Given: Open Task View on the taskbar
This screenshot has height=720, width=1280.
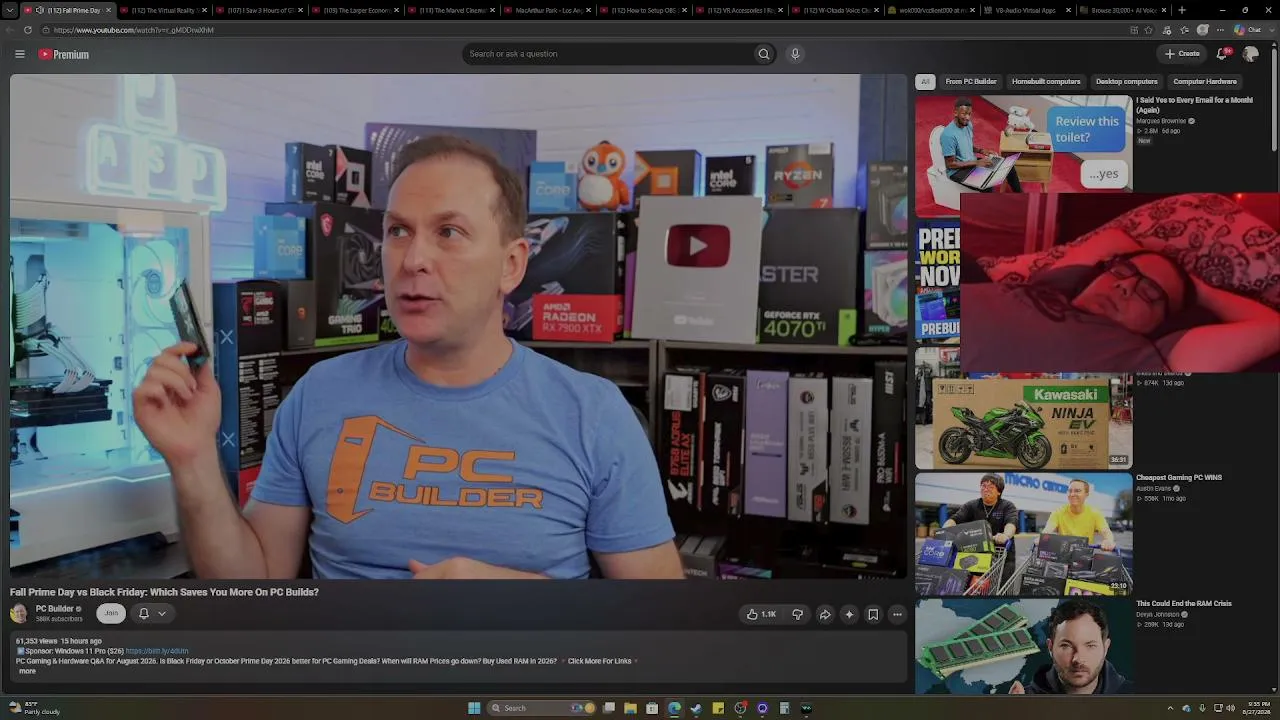Looking at the screenshot, I should [608, 708].
